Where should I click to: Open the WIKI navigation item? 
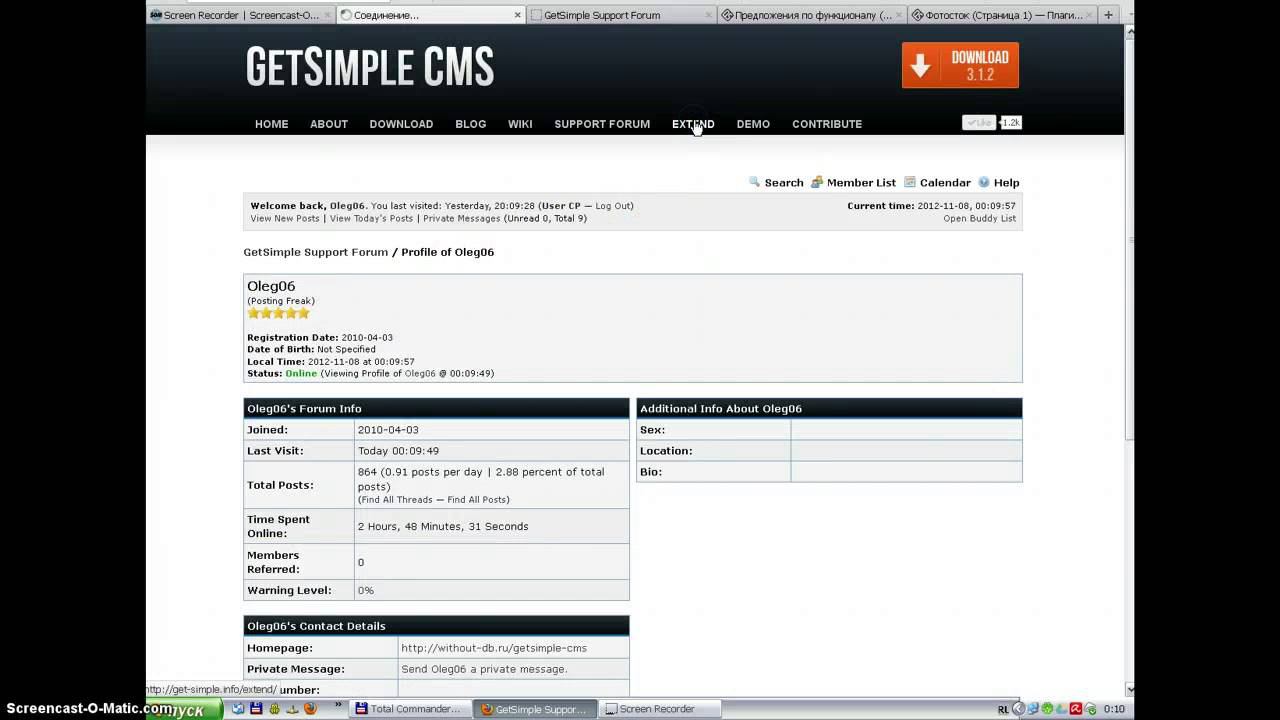[x=520, y=124]
